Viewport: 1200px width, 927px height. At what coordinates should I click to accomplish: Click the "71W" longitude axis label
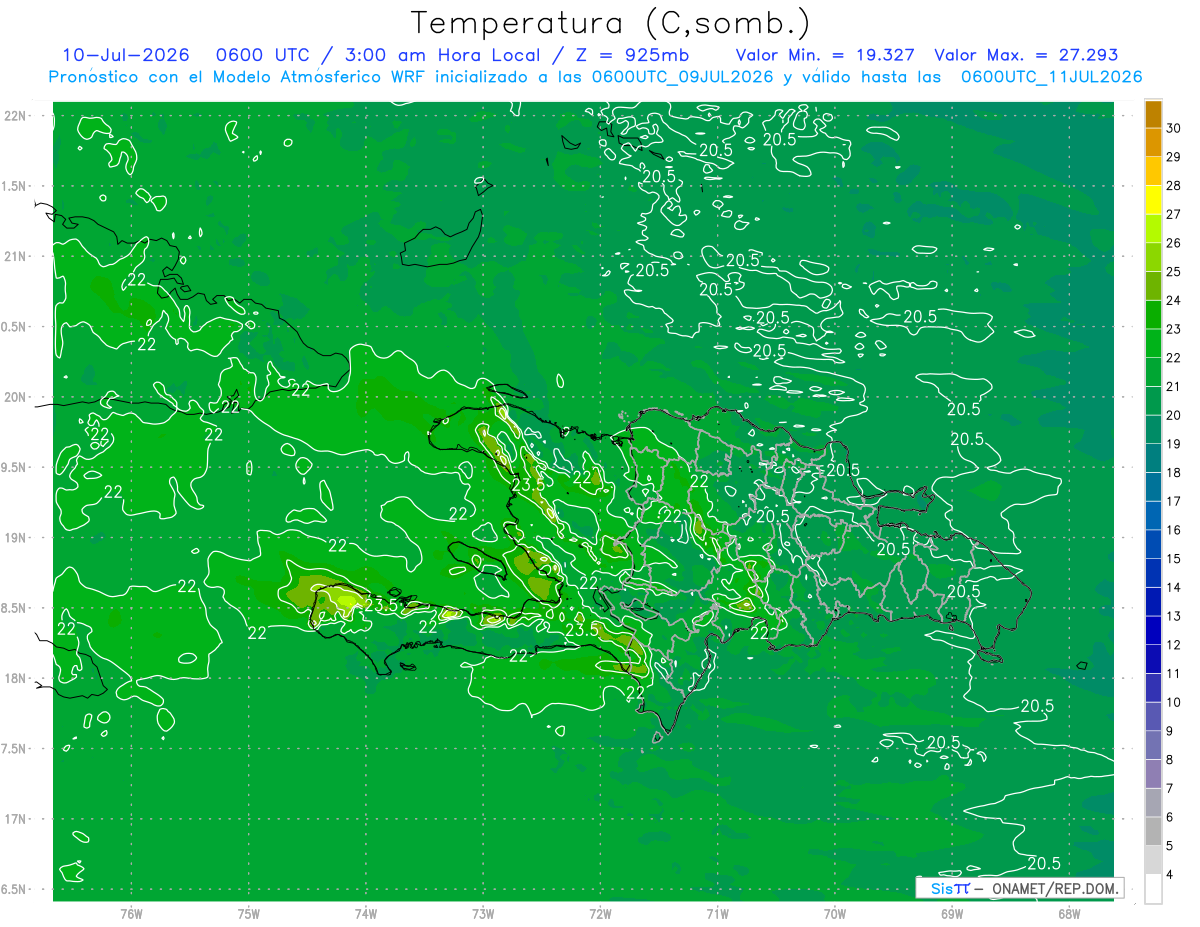click(717, 914)
